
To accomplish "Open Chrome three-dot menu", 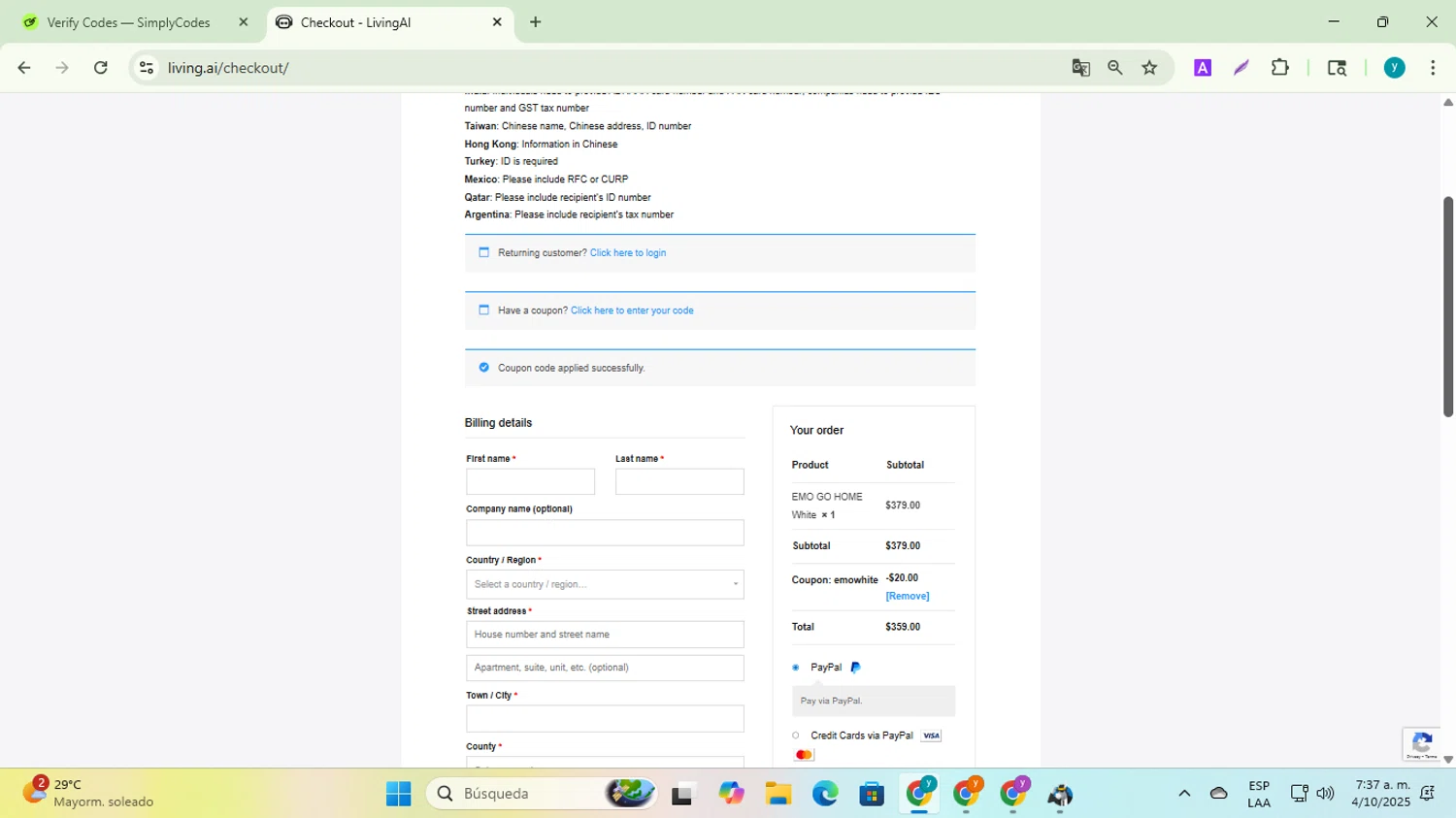I will point(1433,68).
